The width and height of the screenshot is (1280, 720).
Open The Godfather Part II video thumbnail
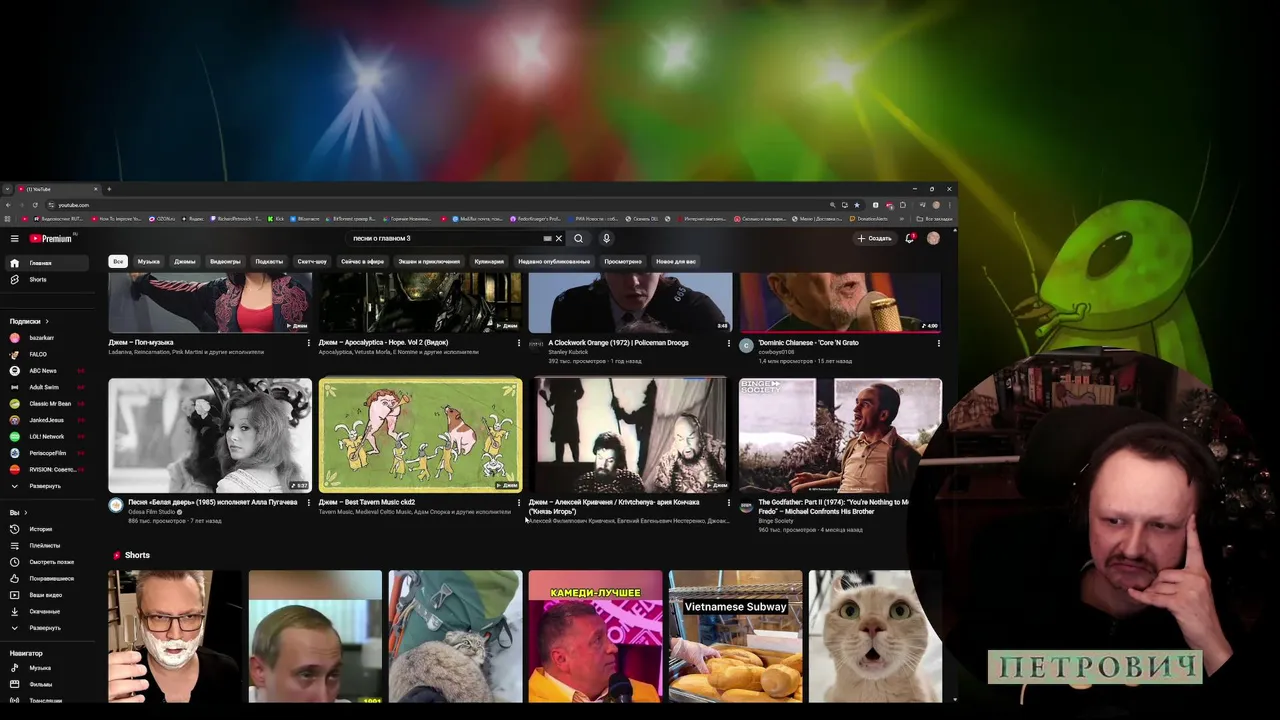[x=840, y=435]
